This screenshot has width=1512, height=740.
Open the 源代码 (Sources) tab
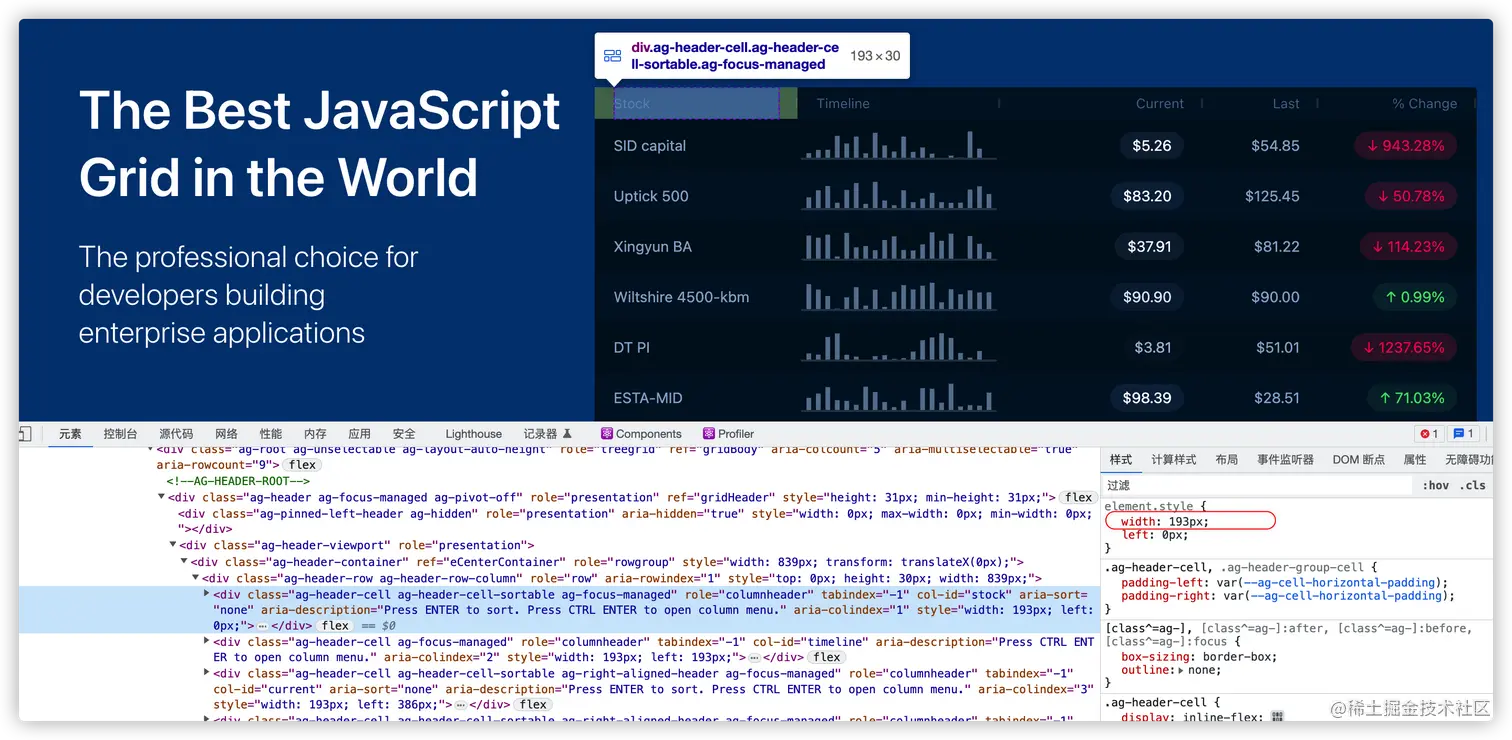176,434
